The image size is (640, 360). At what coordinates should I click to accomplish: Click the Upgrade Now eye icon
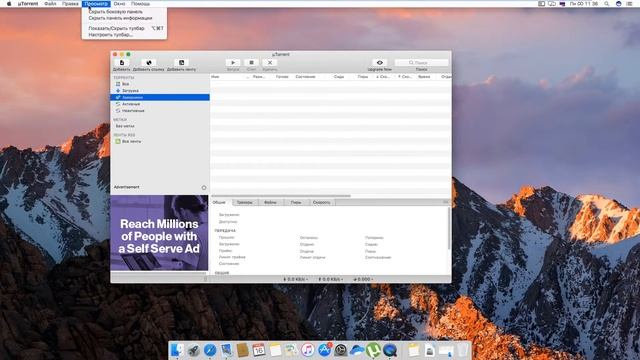[380, 62]
